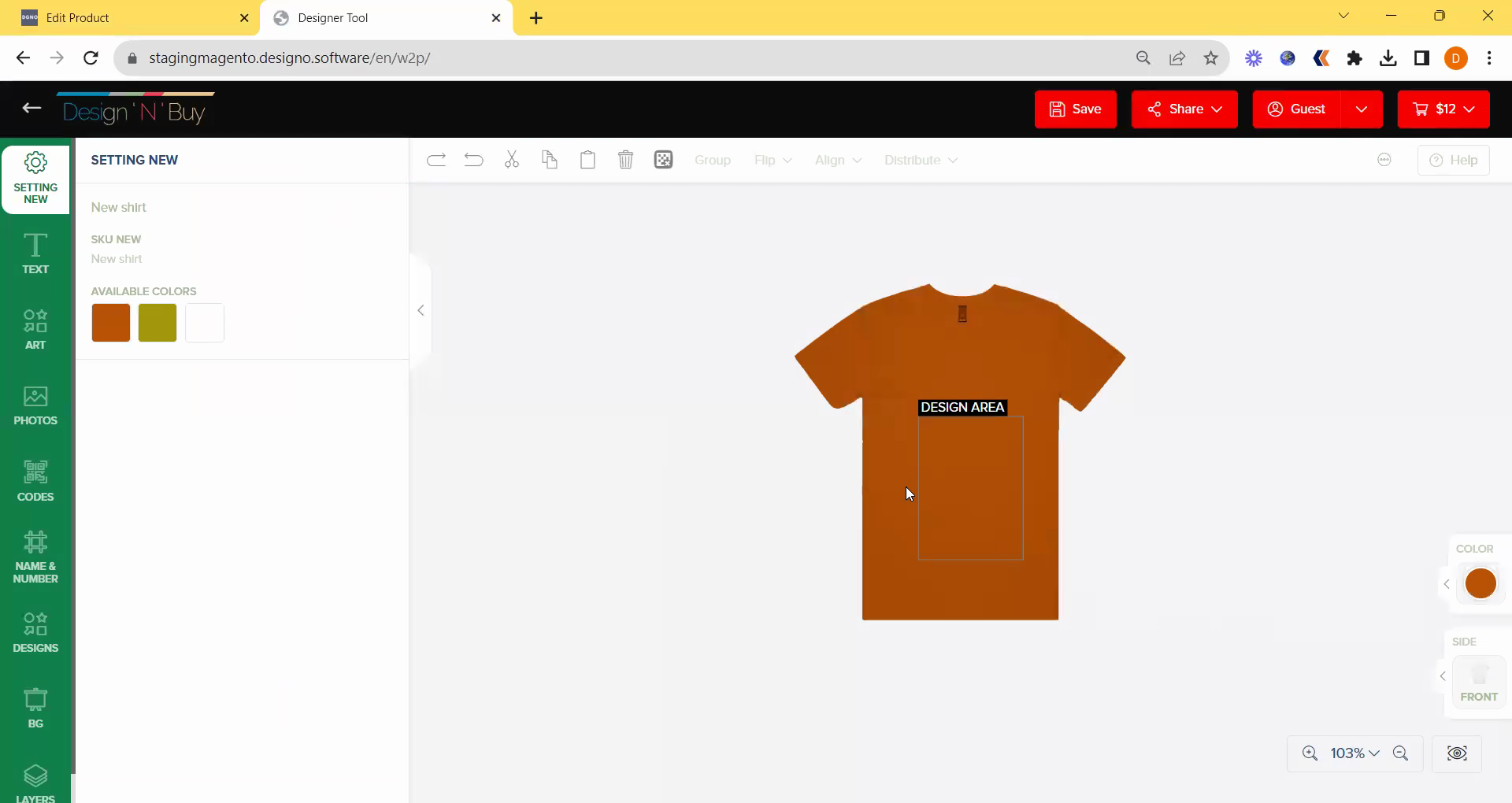Viewport: 1512px width, 803px height.
Task: Click the cut scissors icon
Action: [x=512, y=160]
